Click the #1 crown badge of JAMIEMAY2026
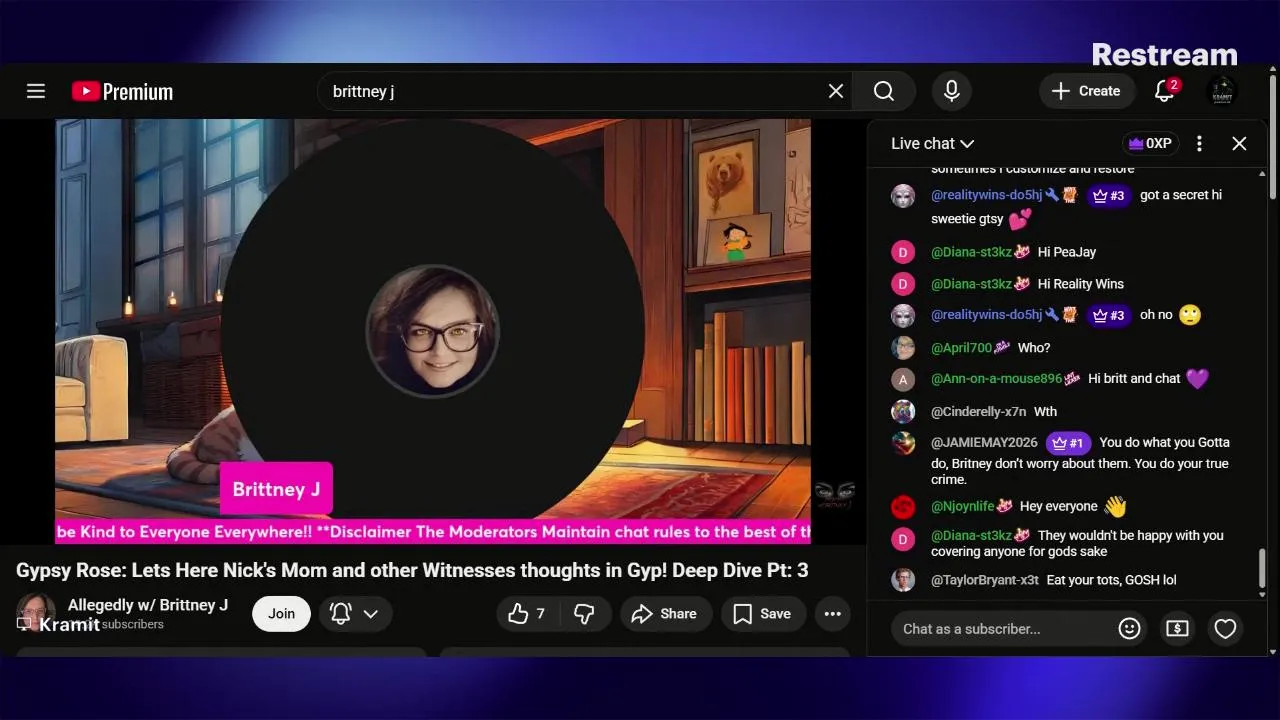1280x720 pixels. pyautogui.click(x=1068, y=443)
